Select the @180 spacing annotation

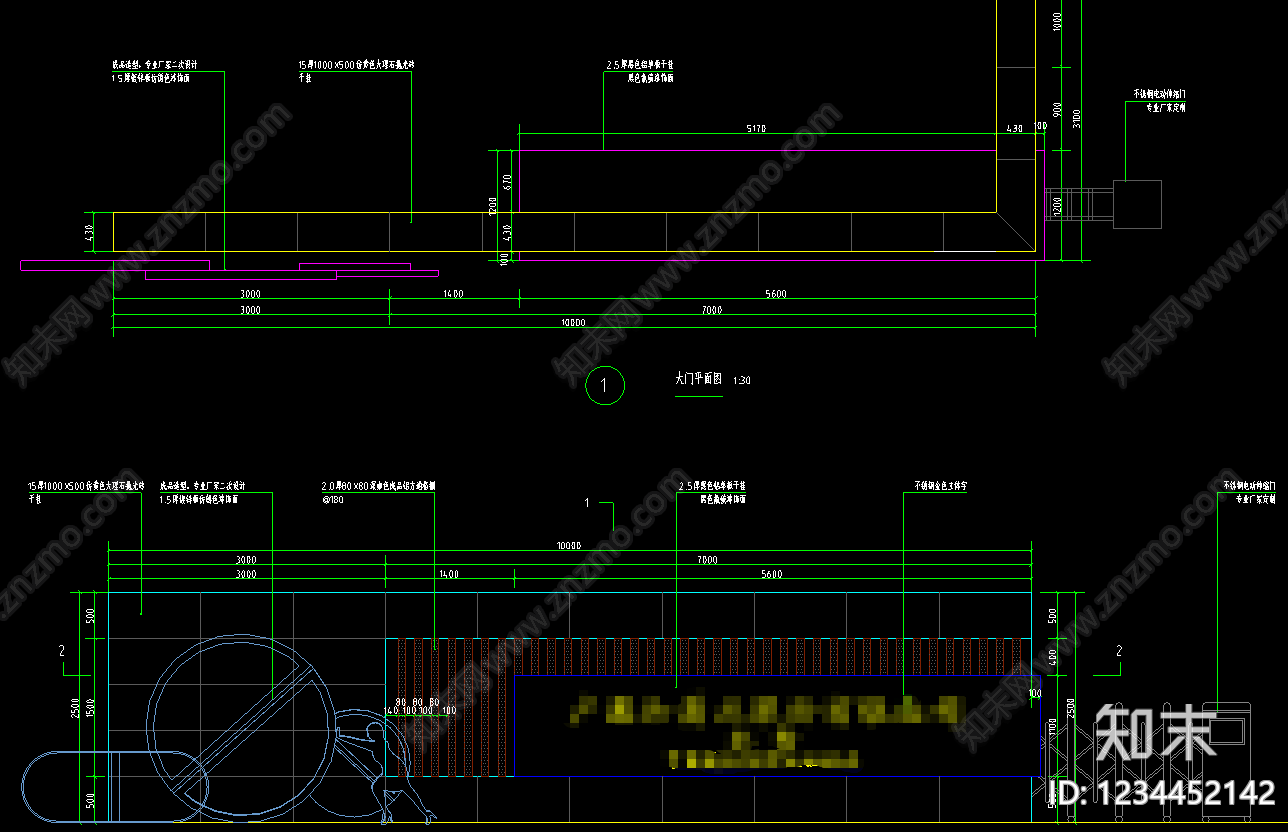point(333,499)
